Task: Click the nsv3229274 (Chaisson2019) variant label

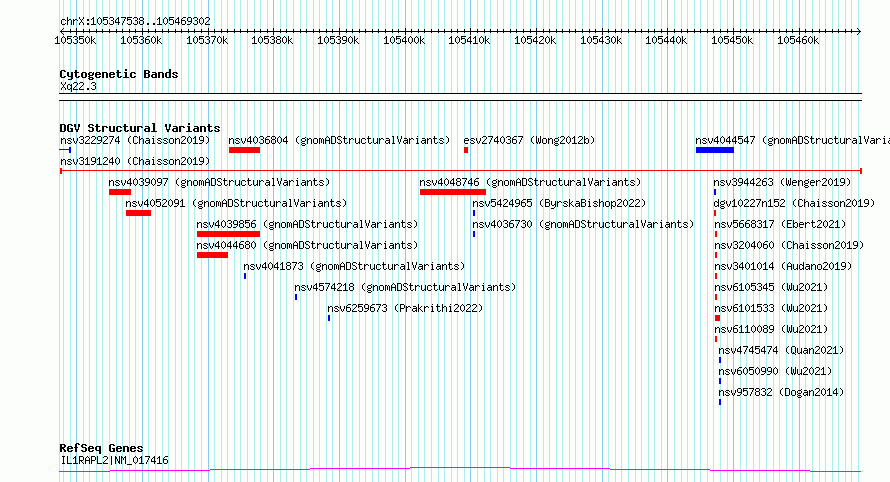Action: (x=135, y=140)
